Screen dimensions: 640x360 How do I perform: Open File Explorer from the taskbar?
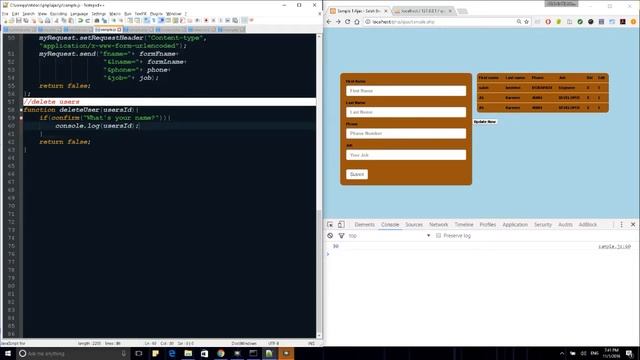[188, 353]
